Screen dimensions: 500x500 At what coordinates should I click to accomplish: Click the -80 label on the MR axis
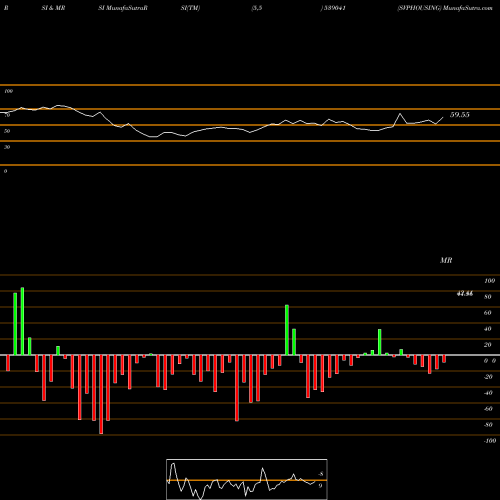point(488,425)
